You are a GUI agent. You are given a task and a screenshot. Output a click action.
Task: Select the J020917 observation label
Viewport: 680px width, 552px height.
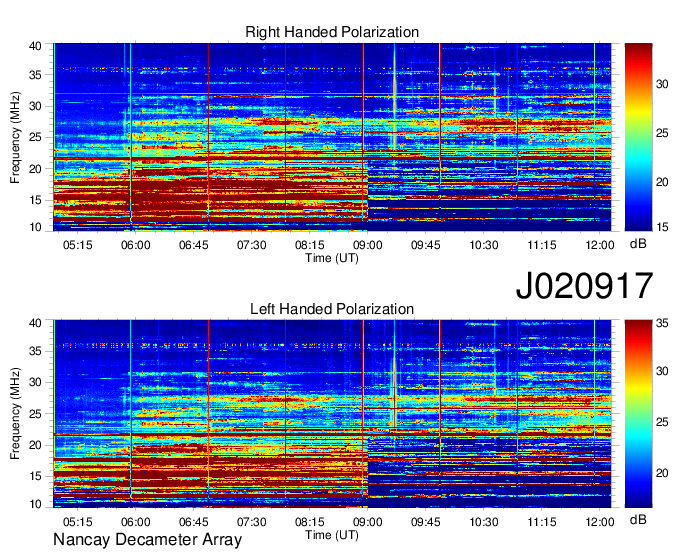pyautogui.click(x=584, y=286)
